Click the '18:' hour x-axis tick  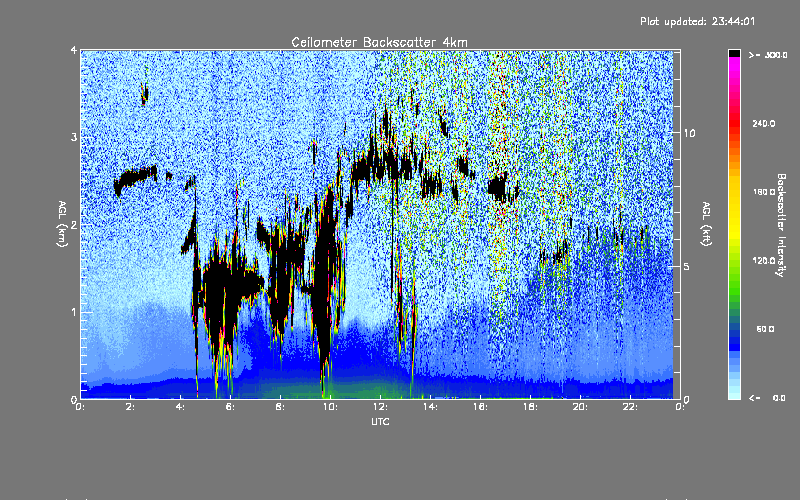tap(530, 407)
